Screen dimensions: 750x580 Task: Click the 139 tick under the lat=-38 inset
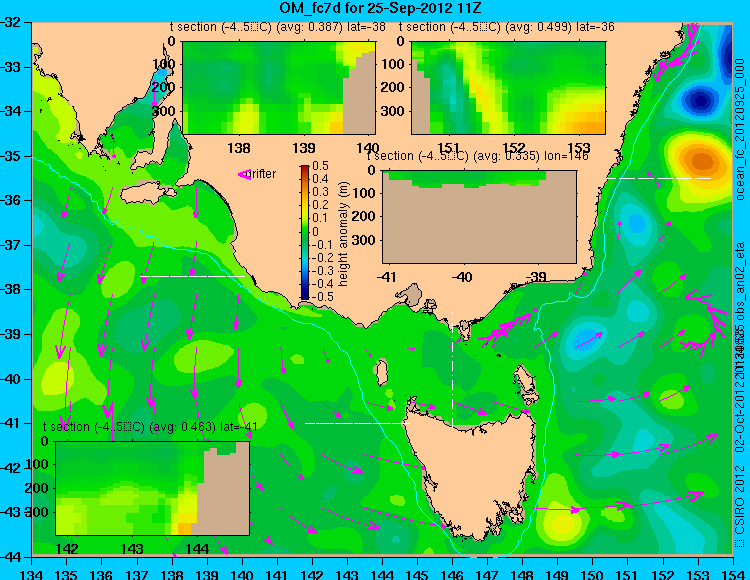(x=304, y=148)
